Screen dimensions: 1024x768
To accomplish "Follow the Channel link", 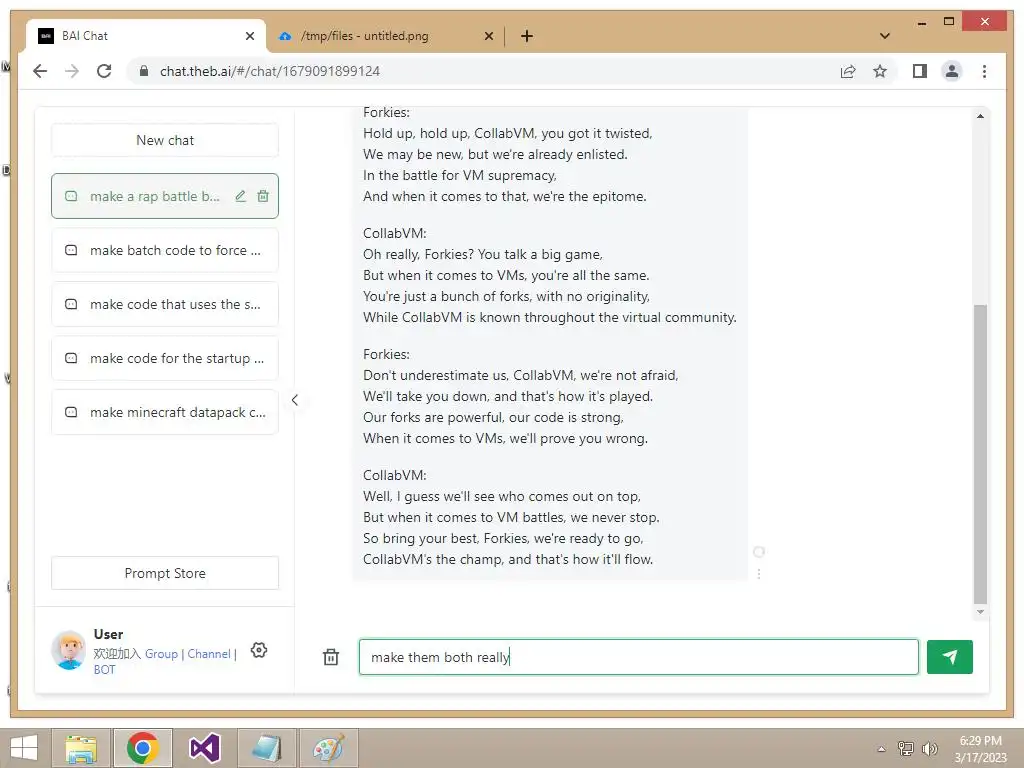I will click(209, 654).
